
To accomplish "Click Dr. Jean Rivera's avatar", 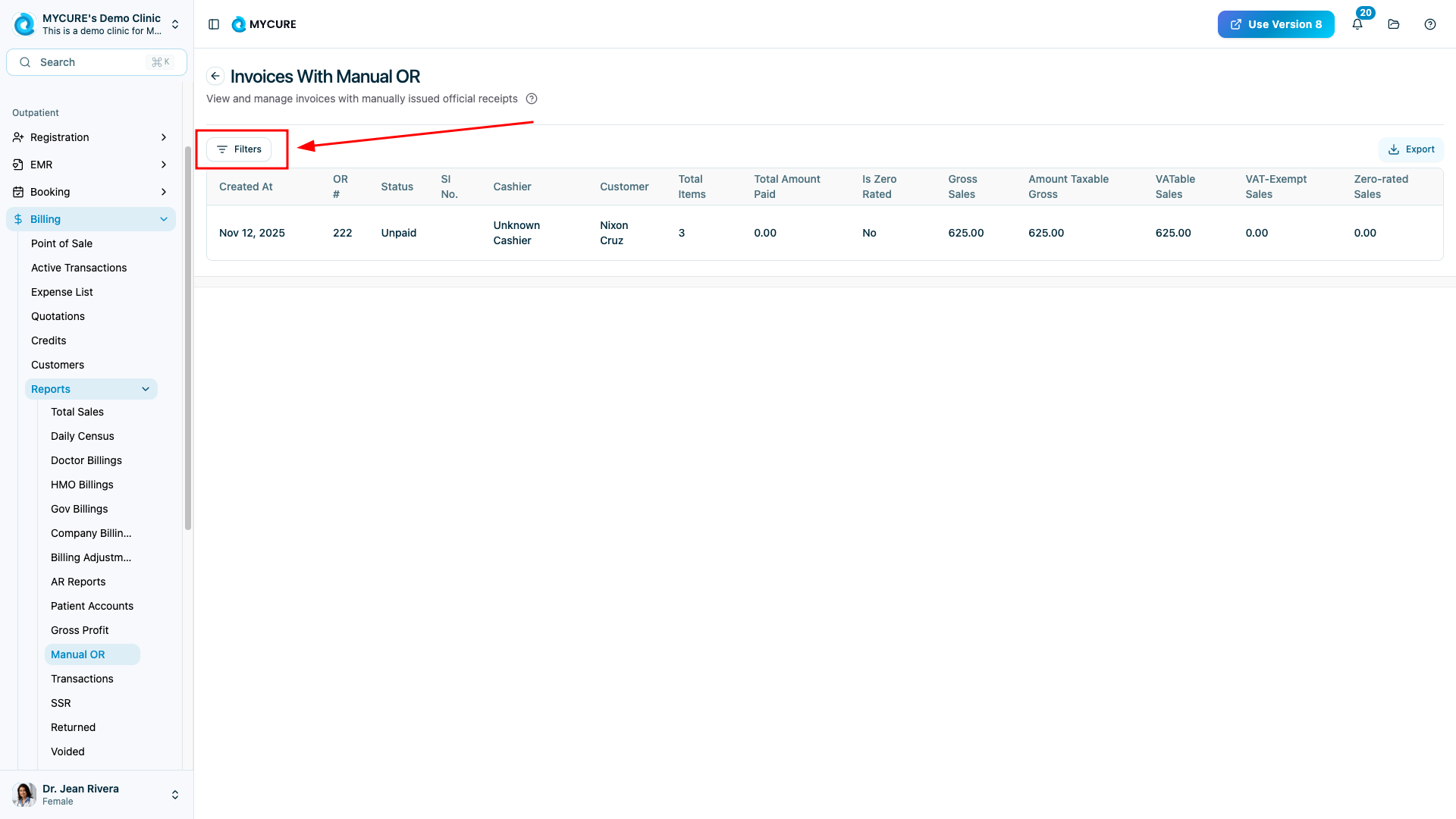I will (24, 794).
